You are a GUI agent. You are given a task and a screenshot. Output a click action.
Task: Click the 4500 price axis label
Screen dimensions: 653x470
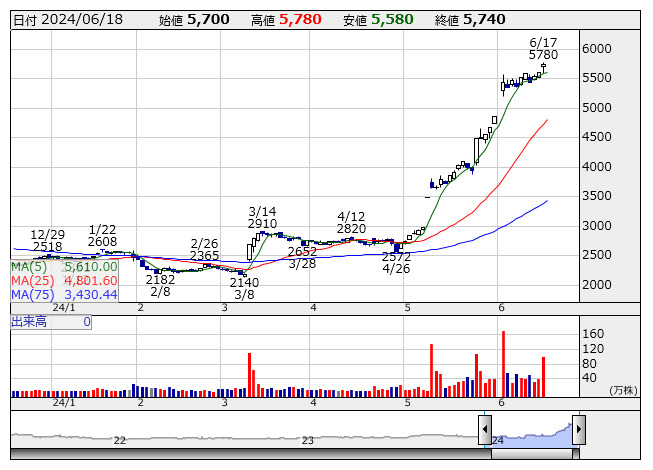[x=597, y=137]
